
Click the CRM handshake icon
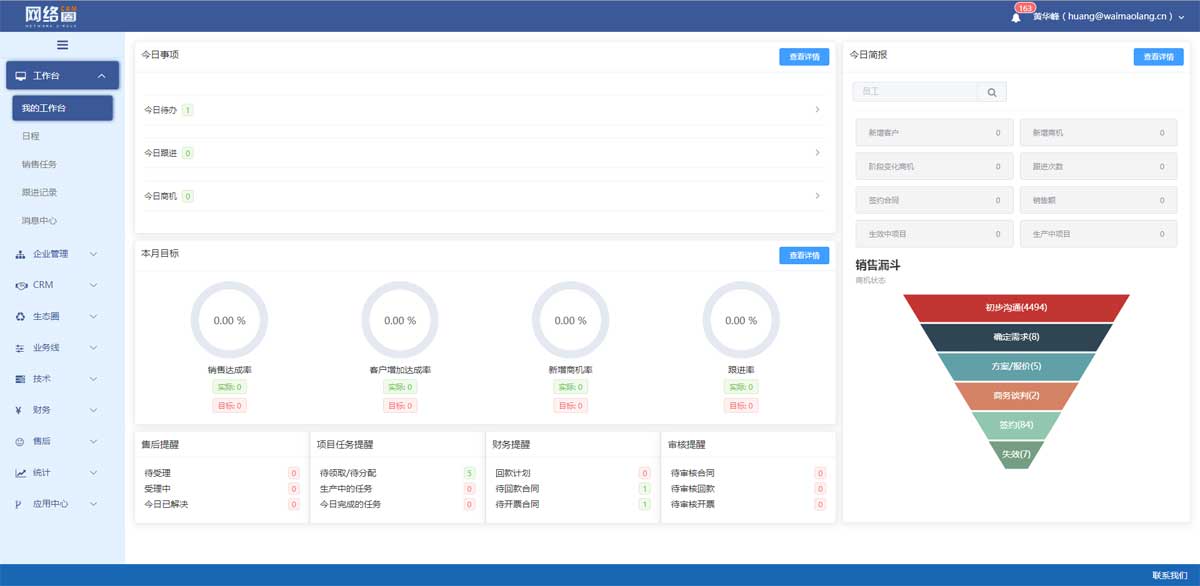pyautogui.click(x=21, y=285)
